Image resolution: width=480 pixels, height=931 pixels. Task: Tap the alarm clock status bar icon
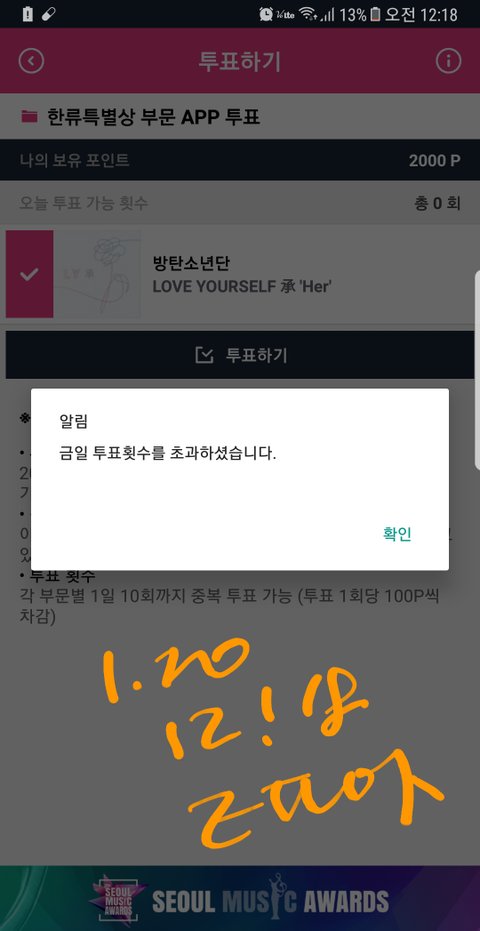pos(266,14)
